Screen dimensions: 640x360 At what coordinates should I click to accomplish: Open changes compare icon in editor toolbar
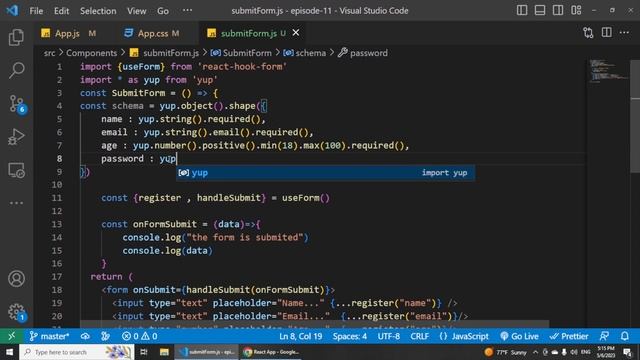(588, 33)
